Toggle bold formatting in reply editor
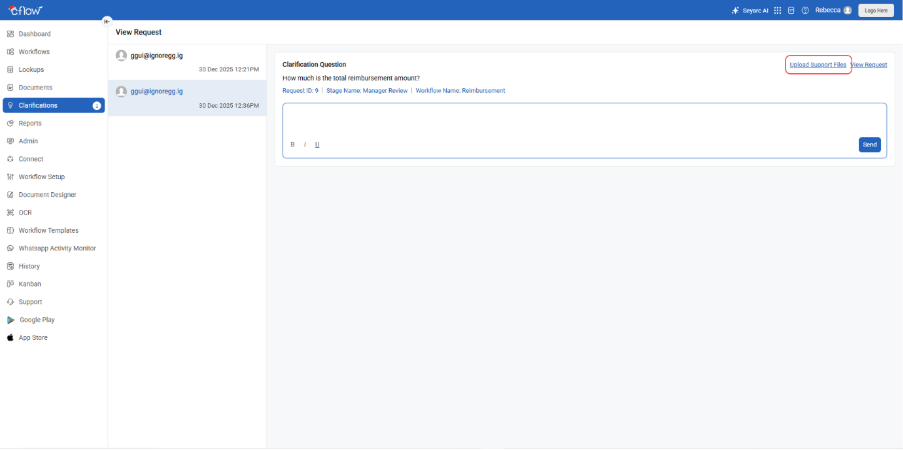The height and width of the screenshot is (450, 903). tap(292, 144)
